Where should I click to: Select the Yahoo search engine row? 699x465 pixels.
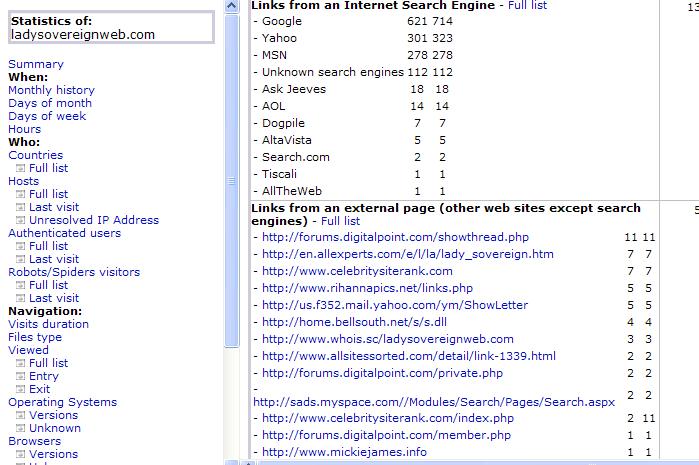pyautogui.click(x=353, y=38)
